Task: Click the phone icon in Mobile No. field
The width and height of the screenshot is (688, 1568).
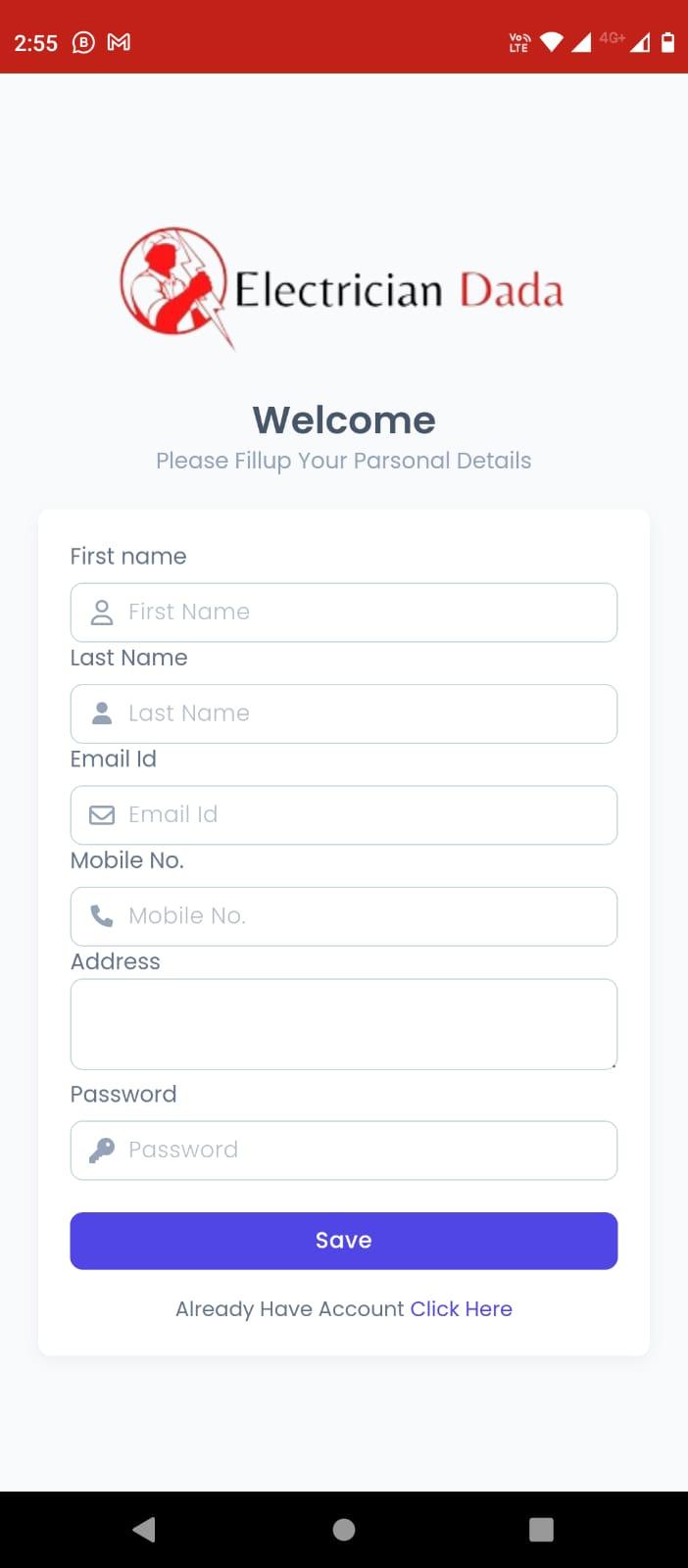Action: 102,916
